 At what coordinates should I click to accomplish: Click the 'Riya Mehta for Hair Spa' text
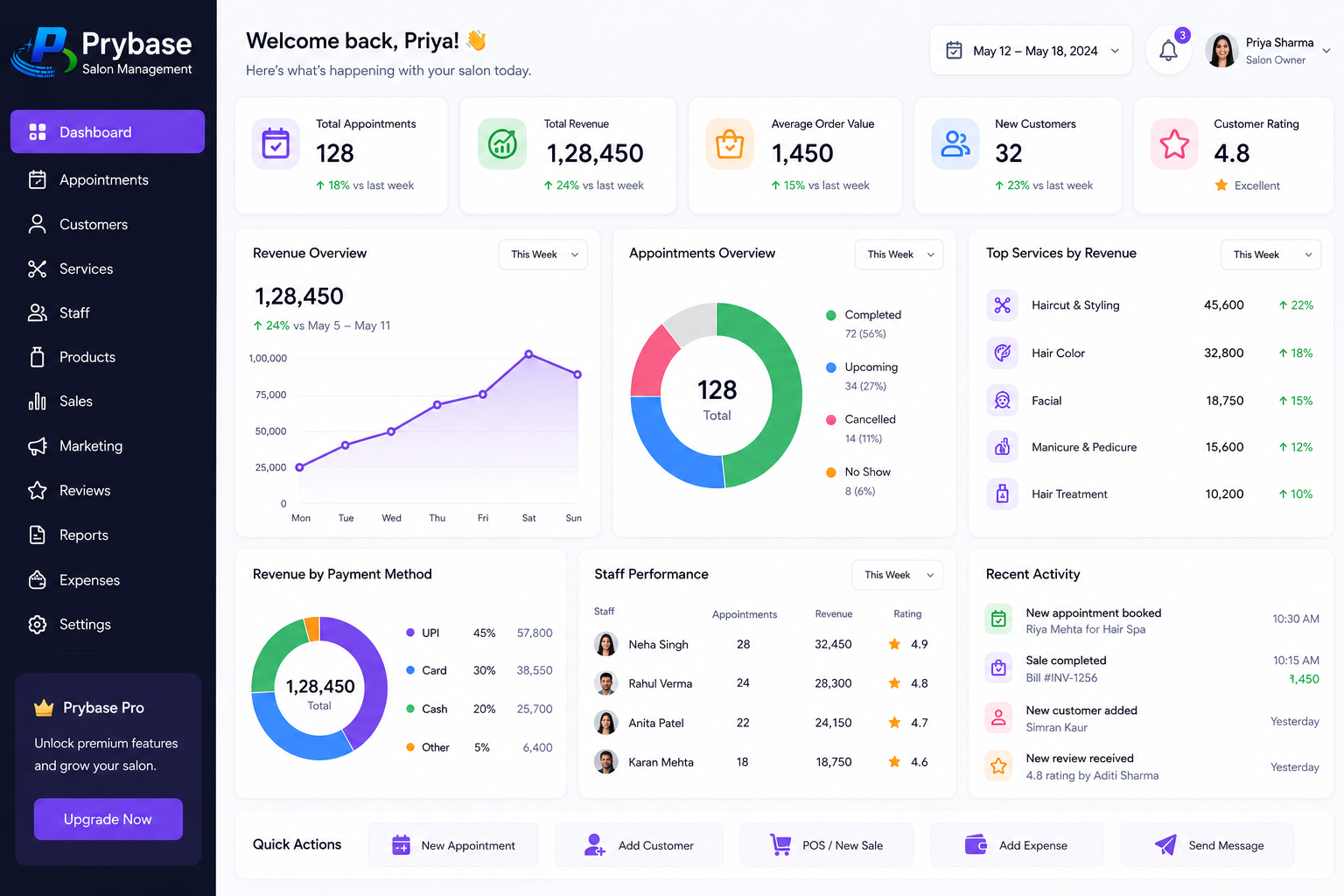1085,630
